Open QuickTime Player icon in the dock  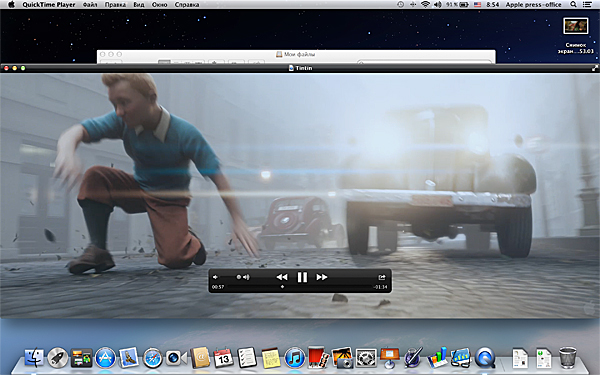click(x=485, y=358)
